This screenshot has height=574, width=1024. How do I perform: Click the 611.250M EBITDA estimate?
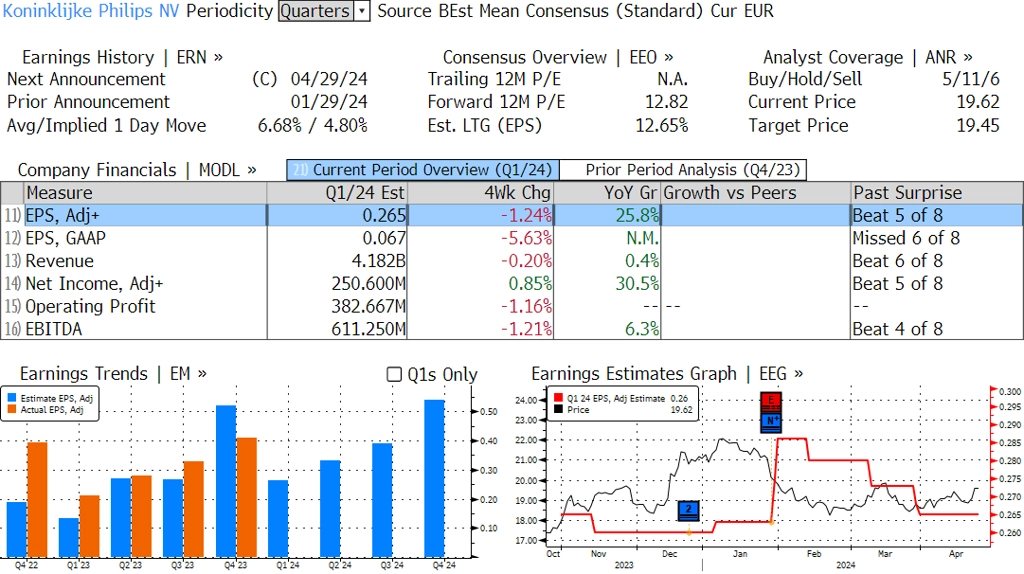point(368,329)
